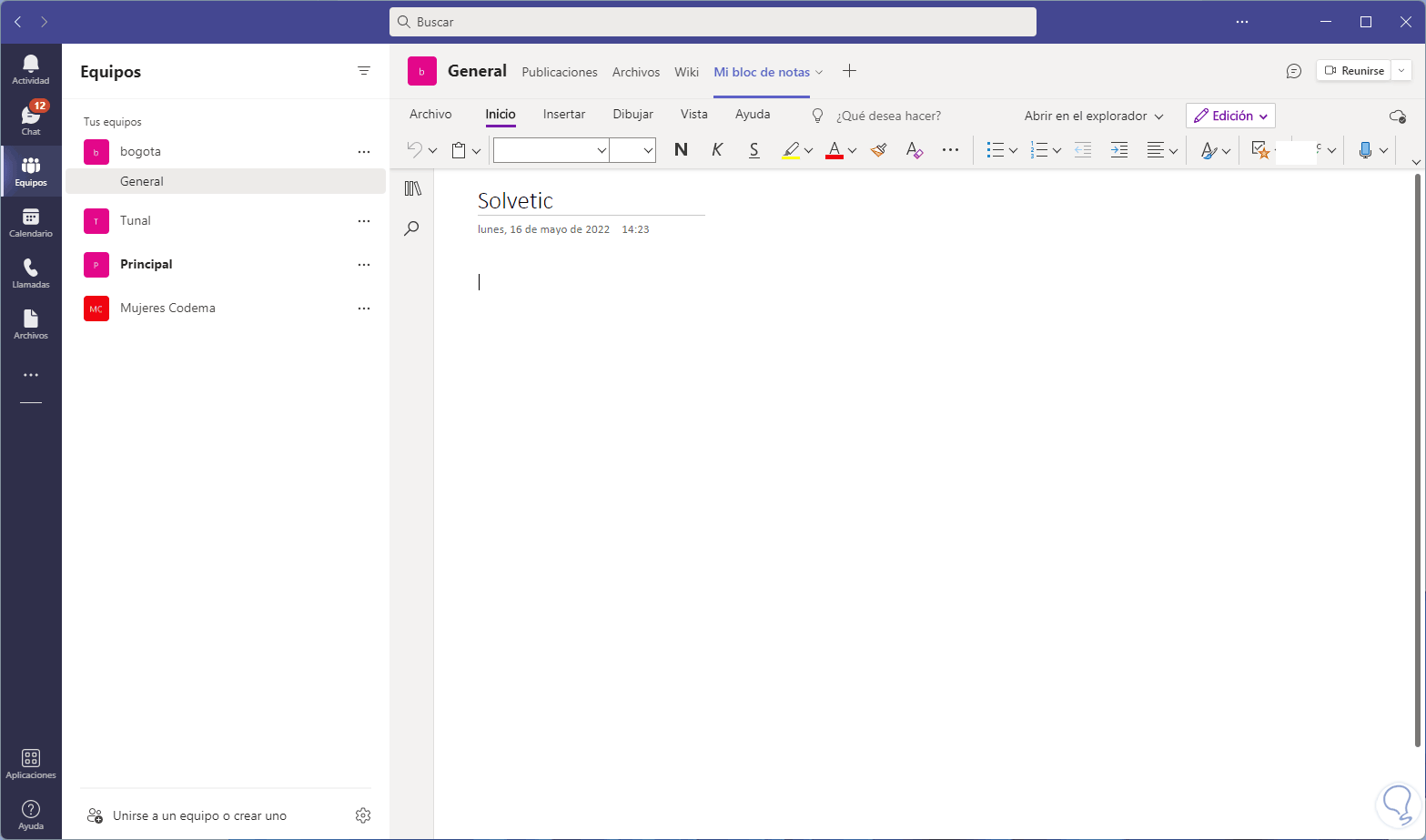1426x840 pixels.
Task: Add a new tab with plus icon
Action: (849, 71)
